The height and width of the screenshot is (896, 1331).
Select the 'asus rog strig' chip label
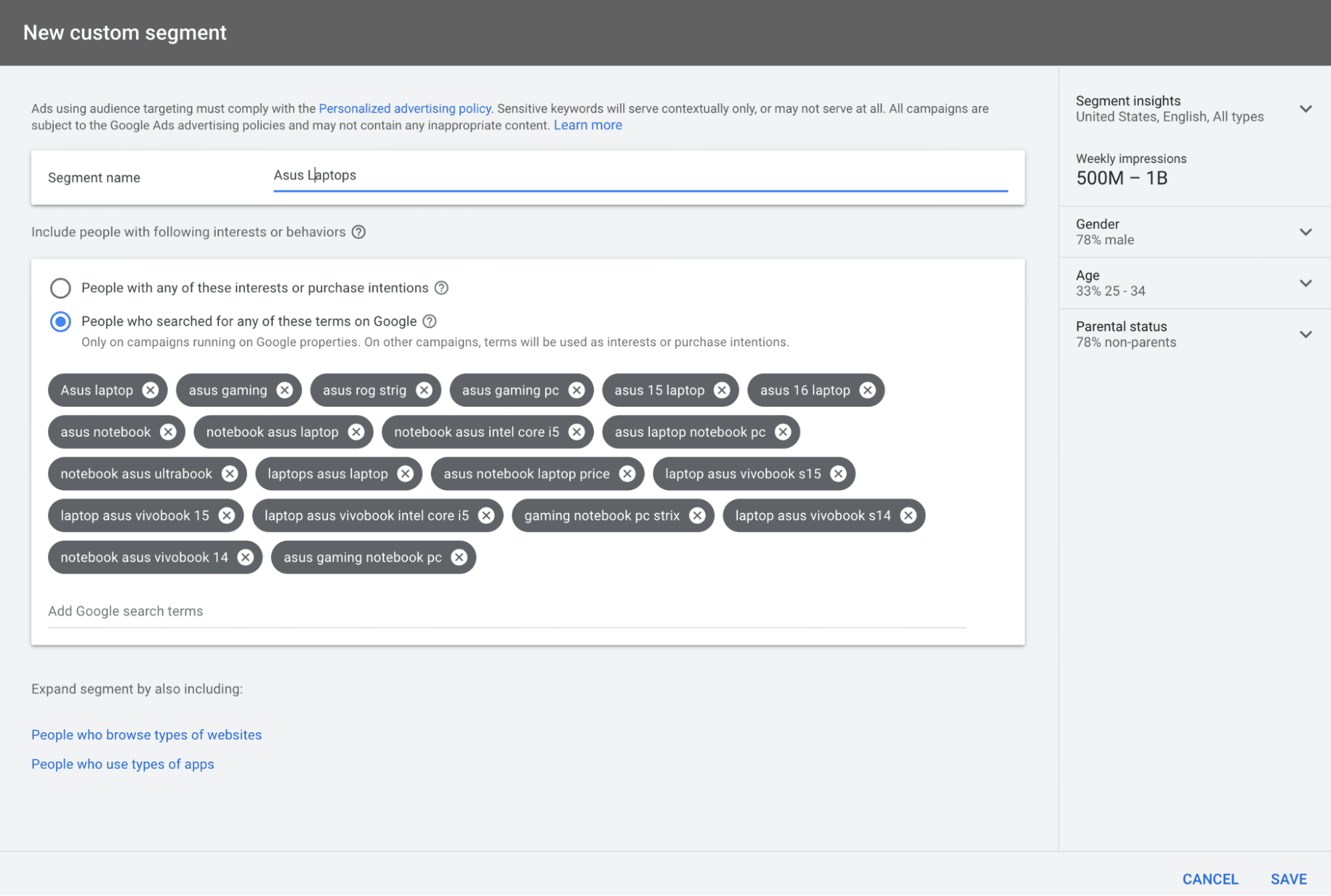pyautogui.click(x=364, y=391)
